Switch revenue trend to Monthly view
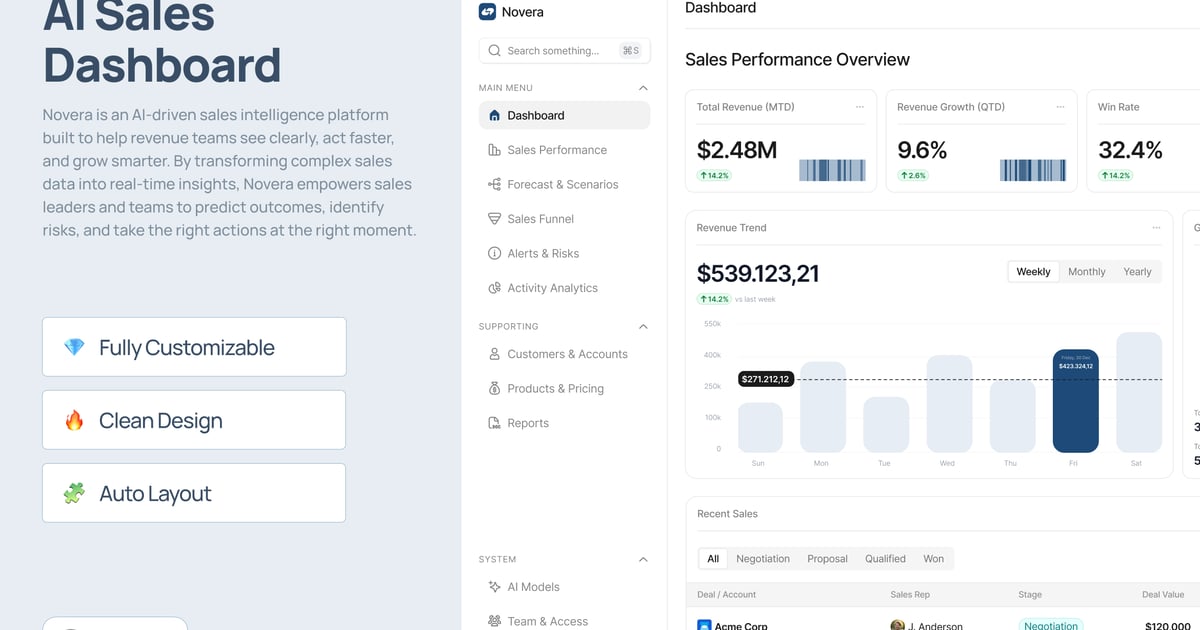The width and height of the screenshot is (1200, 630). [1086, 272]
